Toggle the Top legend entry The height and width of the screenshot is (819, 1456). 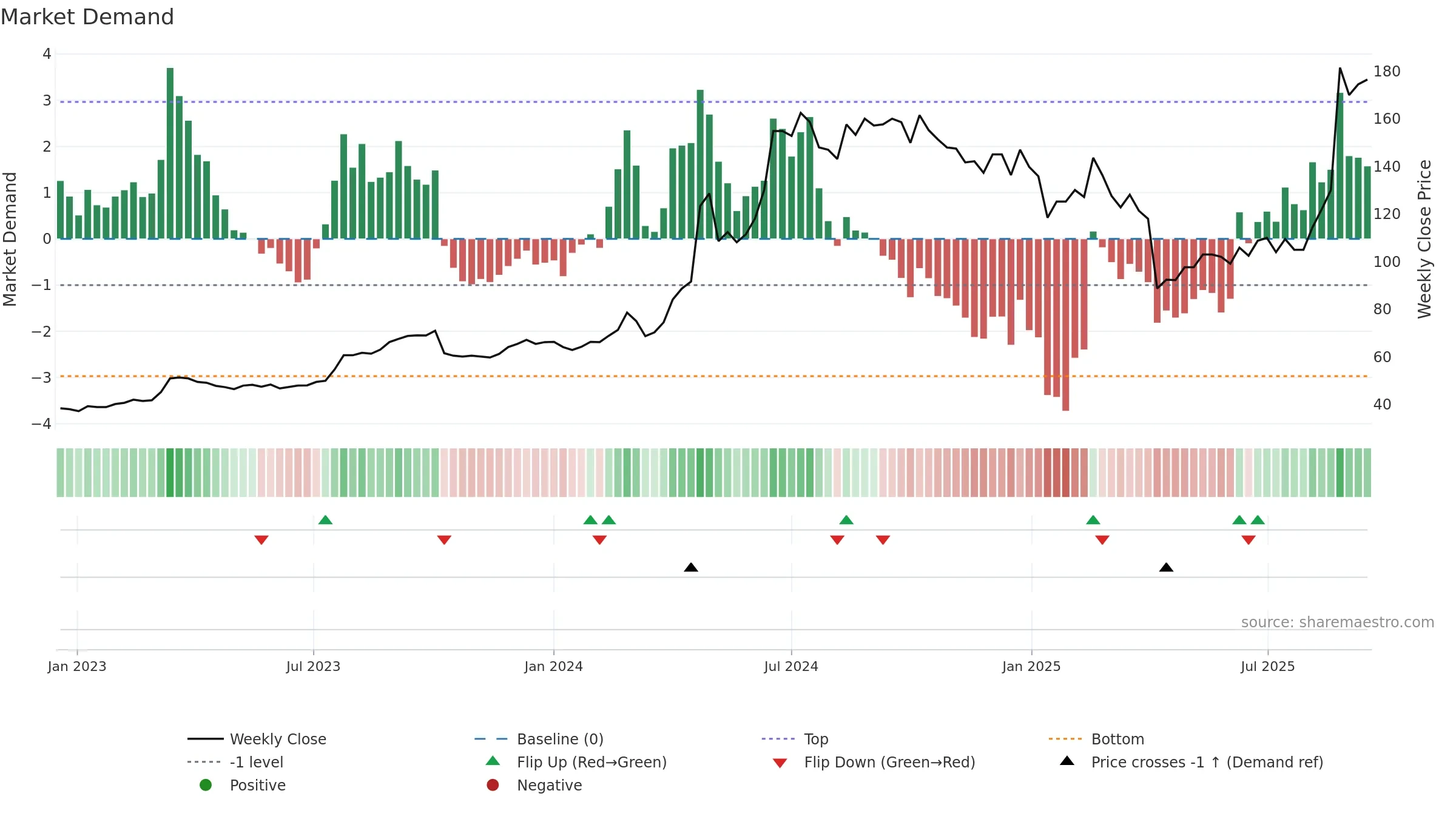tap(795, 739)
